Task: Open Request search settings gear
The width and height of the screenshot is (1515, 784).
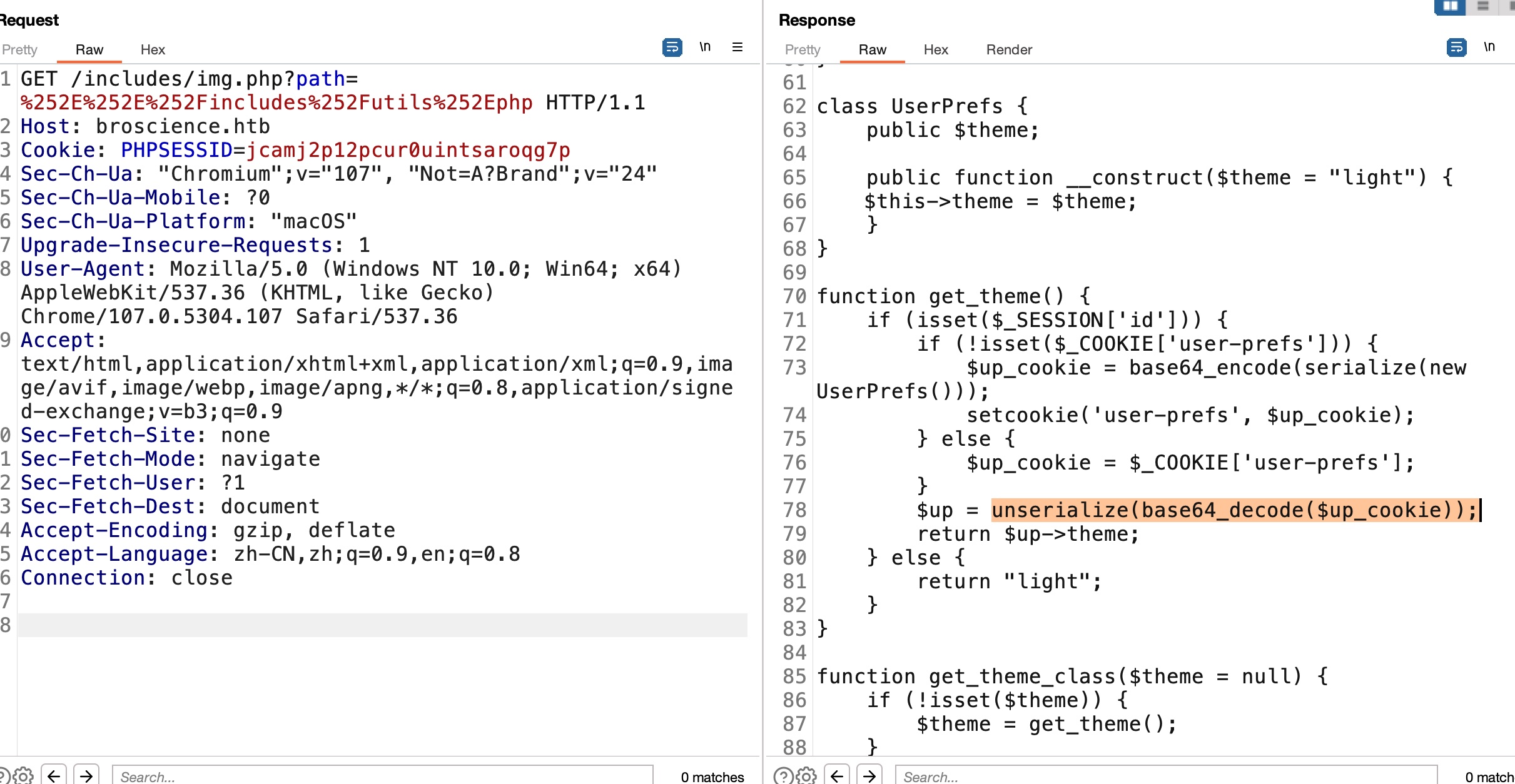Action: [x=23, y=776]
